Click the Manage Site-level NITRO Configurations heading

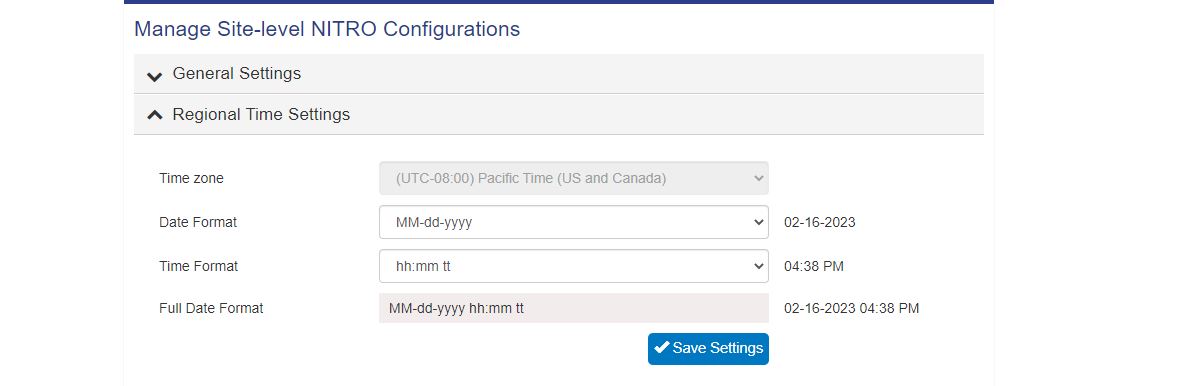[x=327, y=29]
